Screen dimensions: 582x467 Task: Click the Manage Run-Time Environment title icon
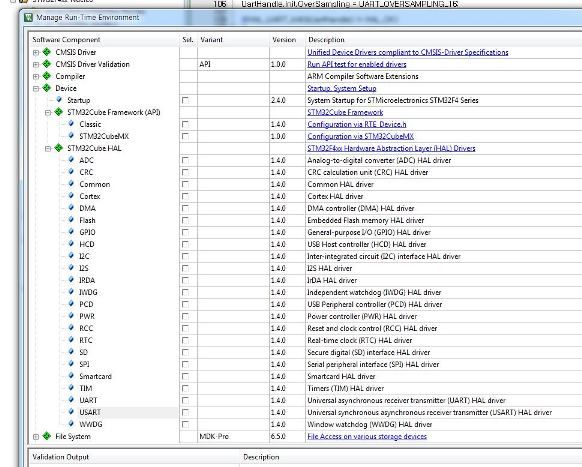coord(28,17)
